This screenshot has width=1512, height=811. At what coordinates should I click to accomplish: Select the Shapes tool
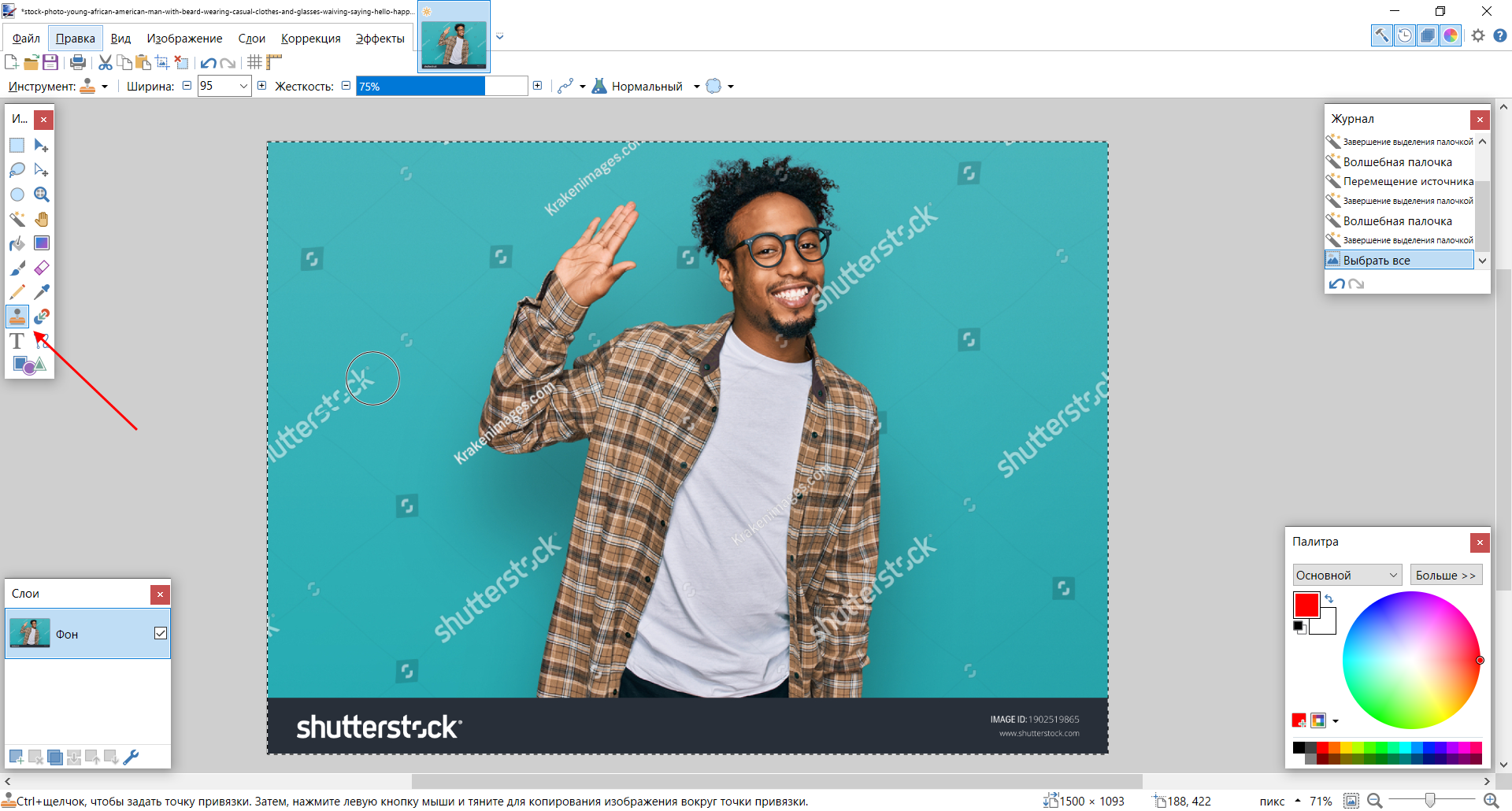pyautogui.click(x=29, y=365)
